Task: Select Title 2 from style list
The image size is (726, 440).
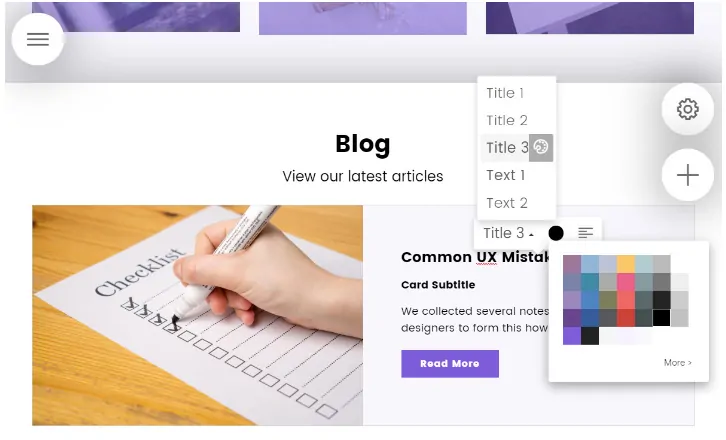Action: pos(507,120)
